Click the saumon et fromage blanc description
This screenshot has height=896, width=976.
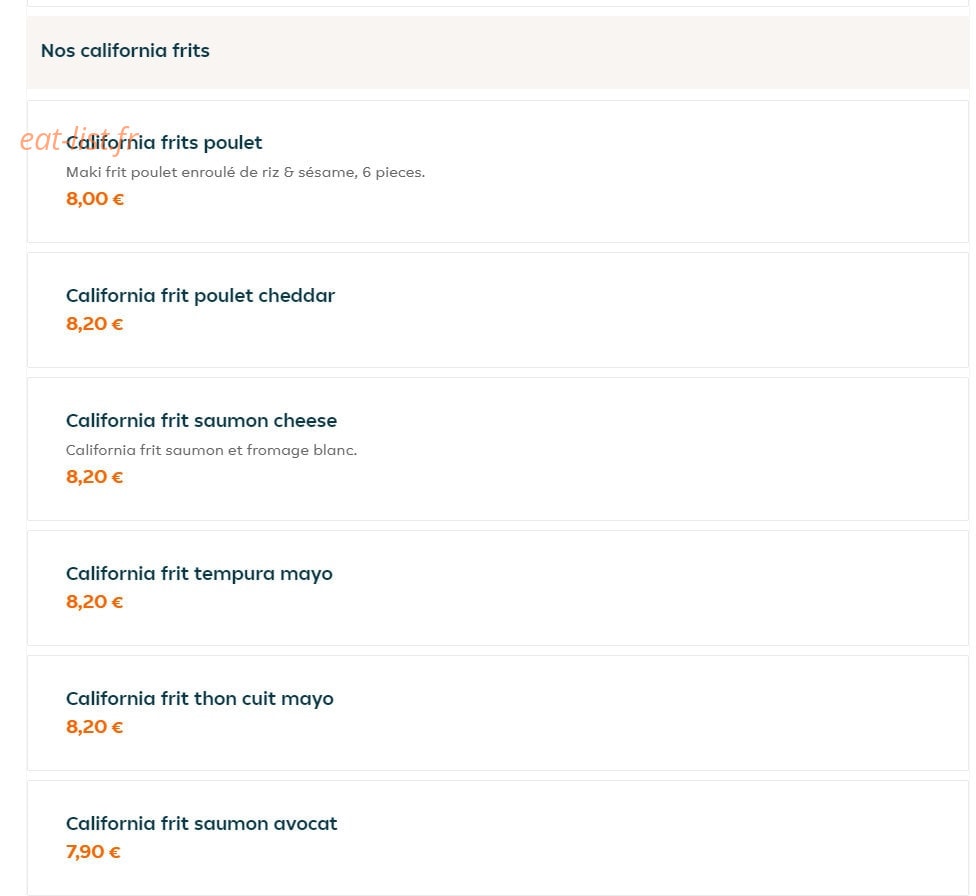(x=212, y=450)
